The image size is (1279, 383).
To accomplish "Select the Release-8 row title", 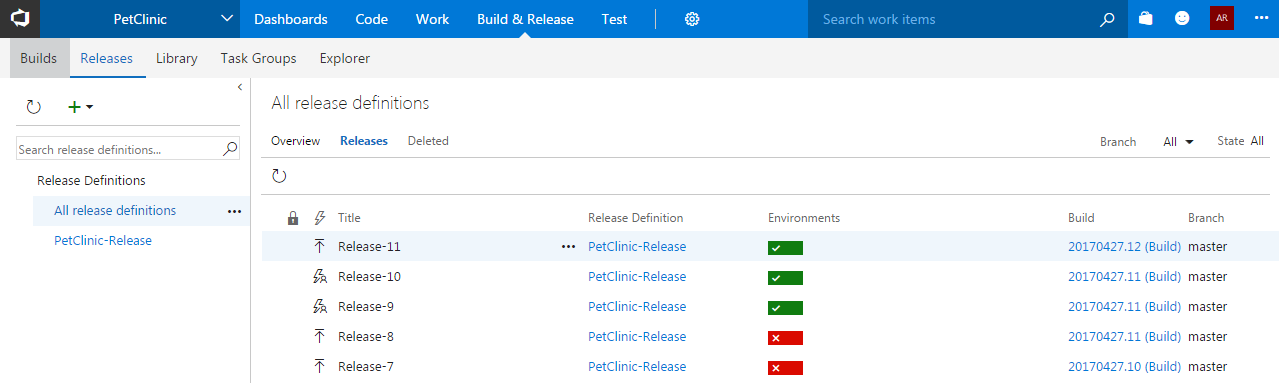I will pyautogui.click(x=366, y=336).
